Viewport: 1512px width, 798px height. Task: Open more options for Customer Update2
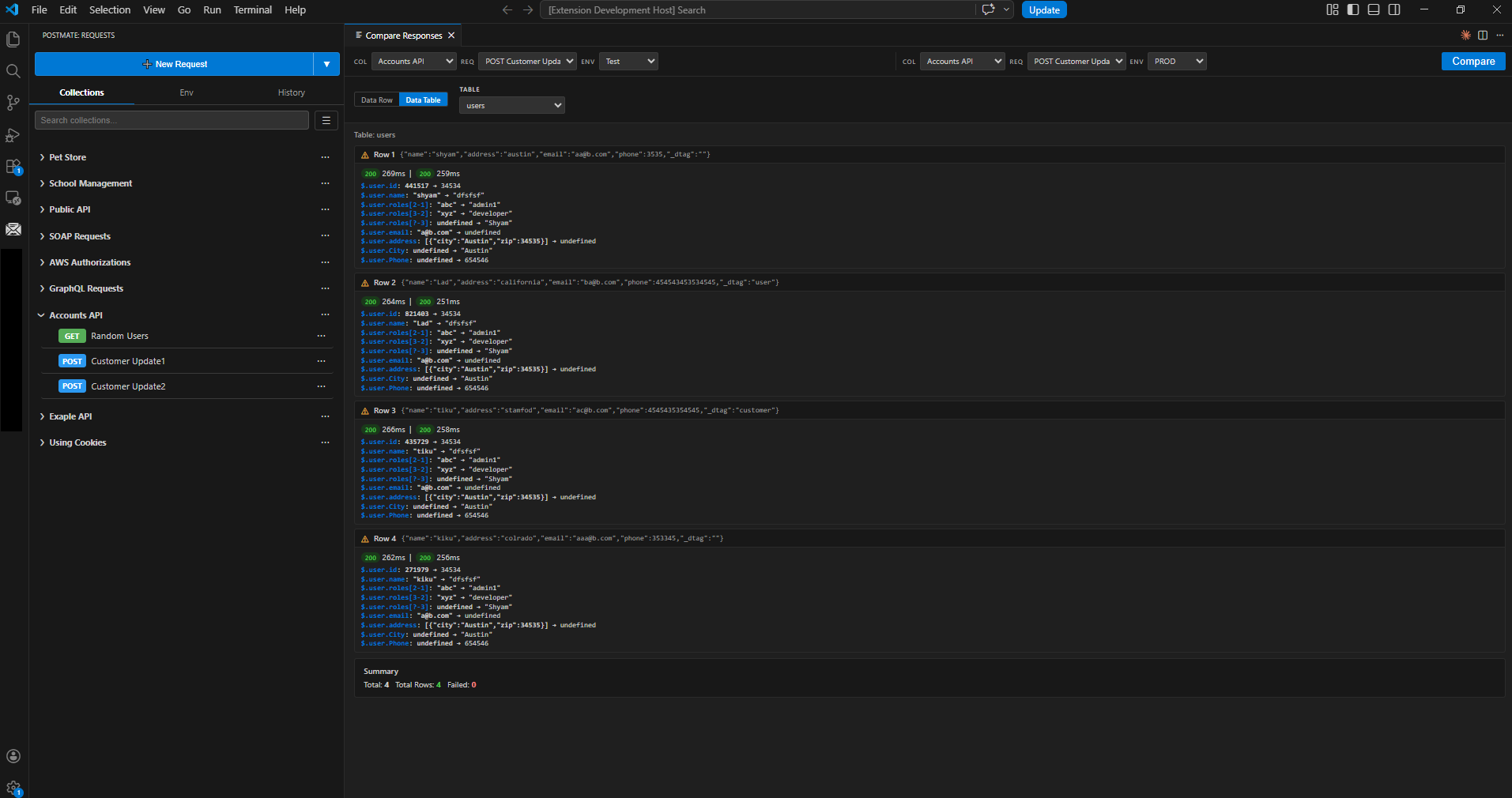[321, 386]
